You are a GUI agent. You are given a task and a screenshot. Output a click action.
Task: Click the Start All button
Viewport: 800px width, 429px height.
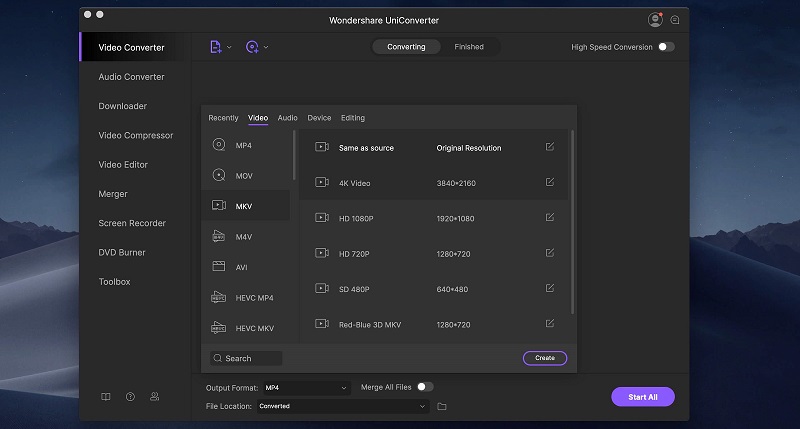643,397
